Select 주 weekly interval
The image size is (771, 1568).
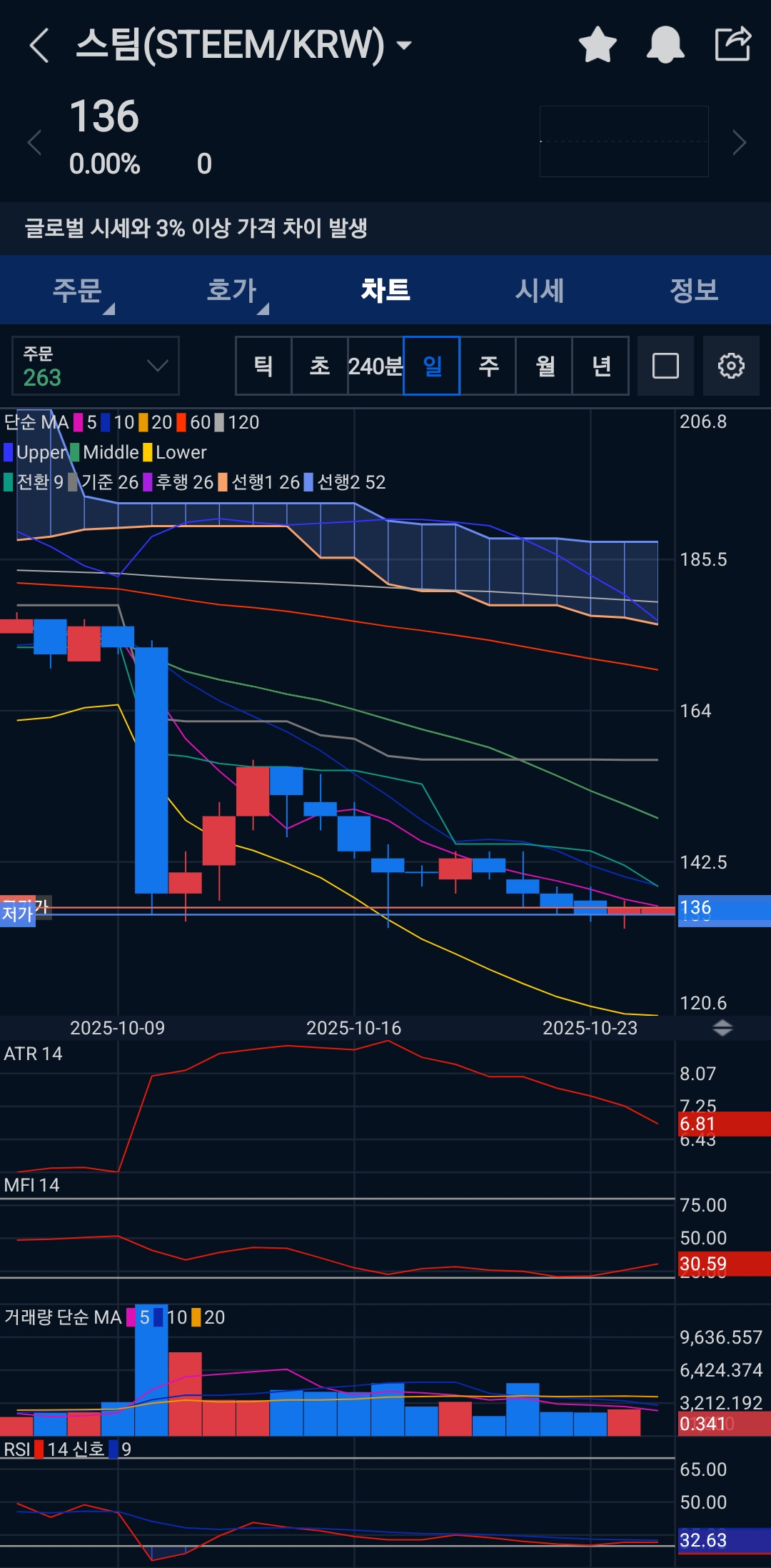tap(488, 366)
